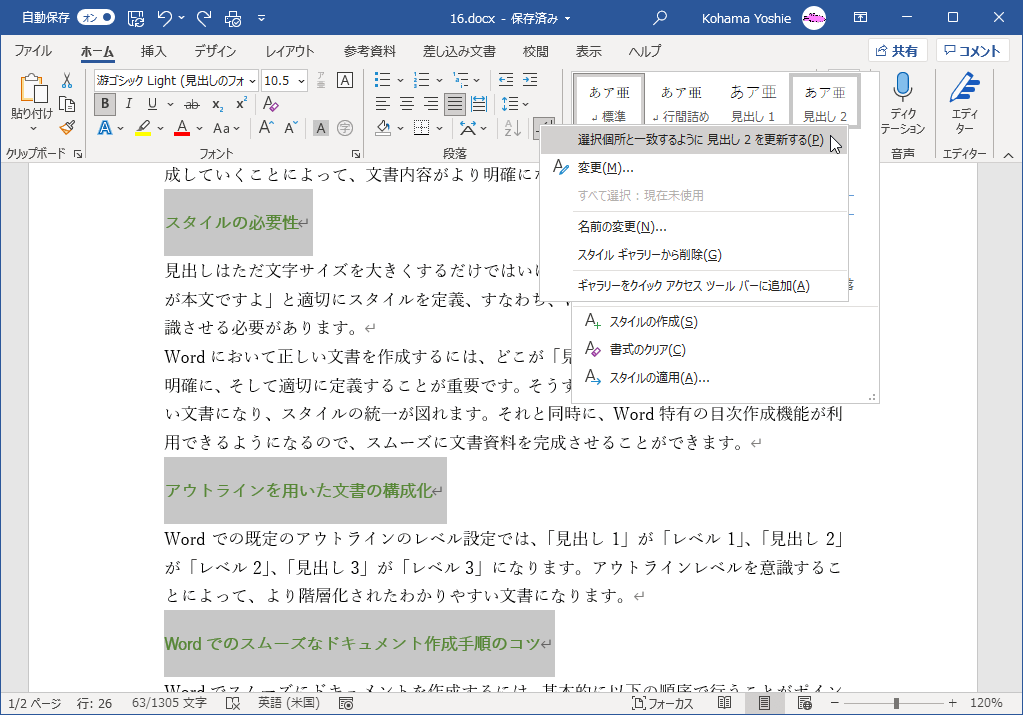Apply subscript formatting
1023x715 pixels.
217,104
